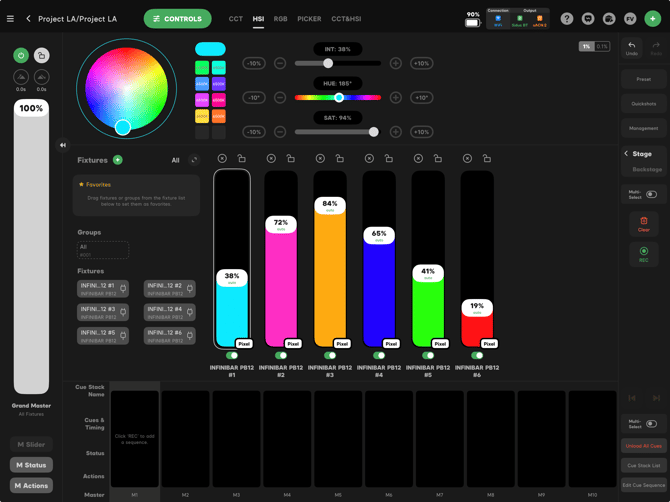
Task: Click the Undo arrow button
Action: coord(632,48)
